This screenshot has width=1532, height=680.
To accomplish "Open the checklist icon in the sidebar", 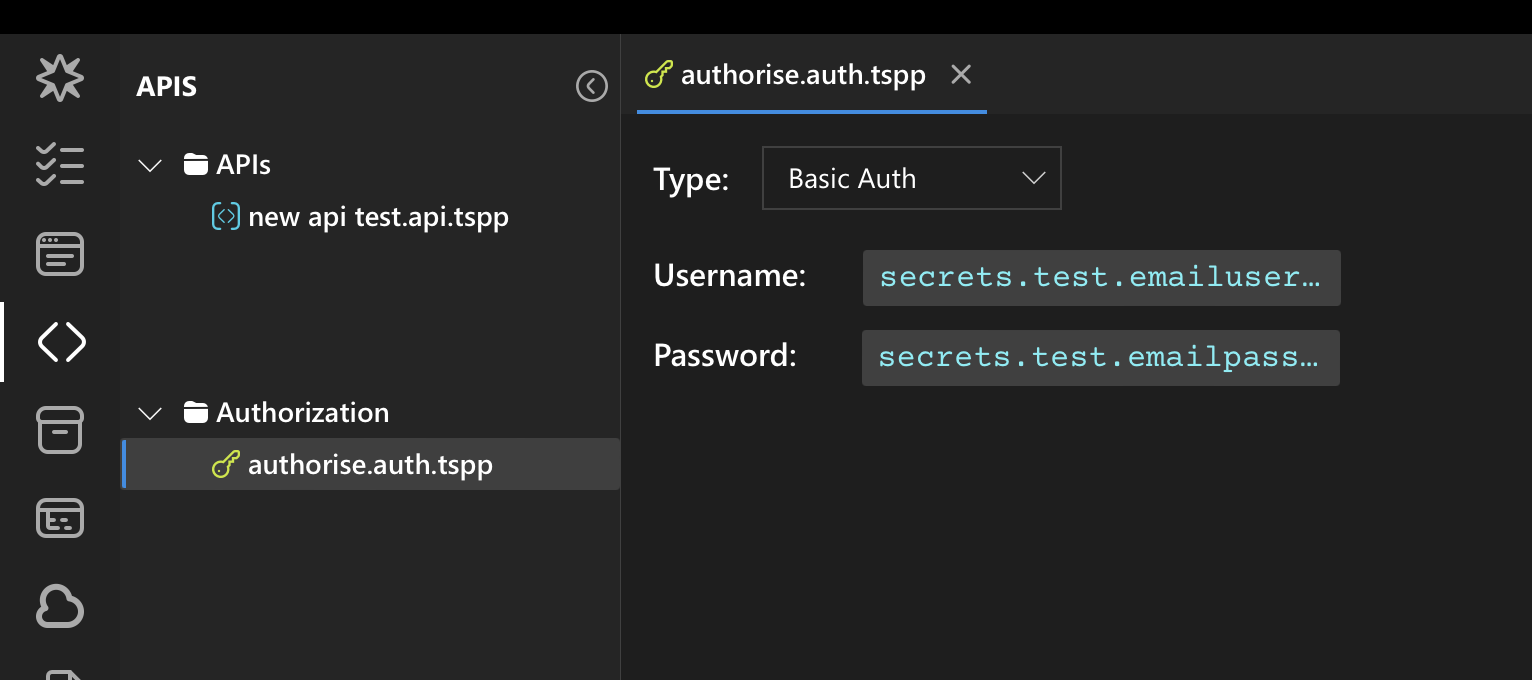I will 60,165.
